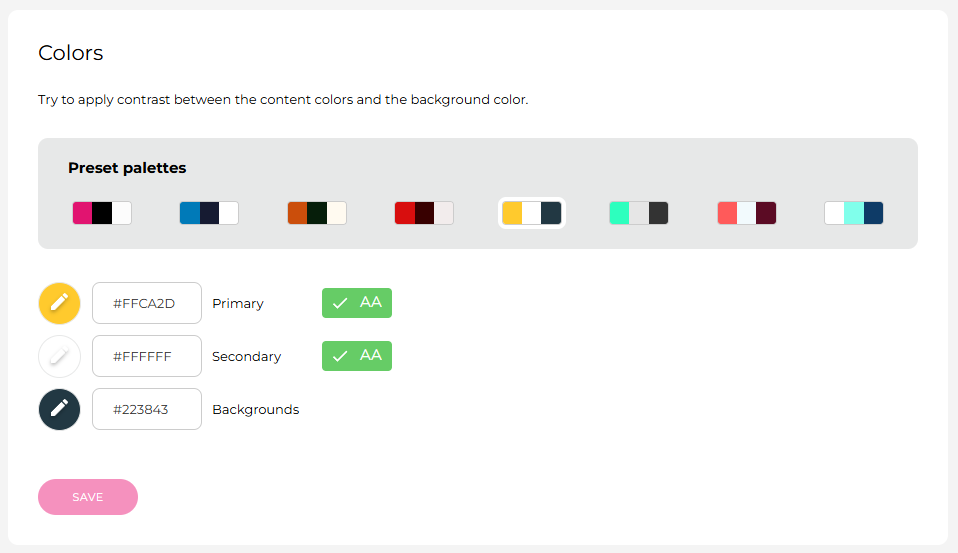Edit the #FFFFFF secondary hex field
This screenshot has height=553, width=958.
[147, 356]
